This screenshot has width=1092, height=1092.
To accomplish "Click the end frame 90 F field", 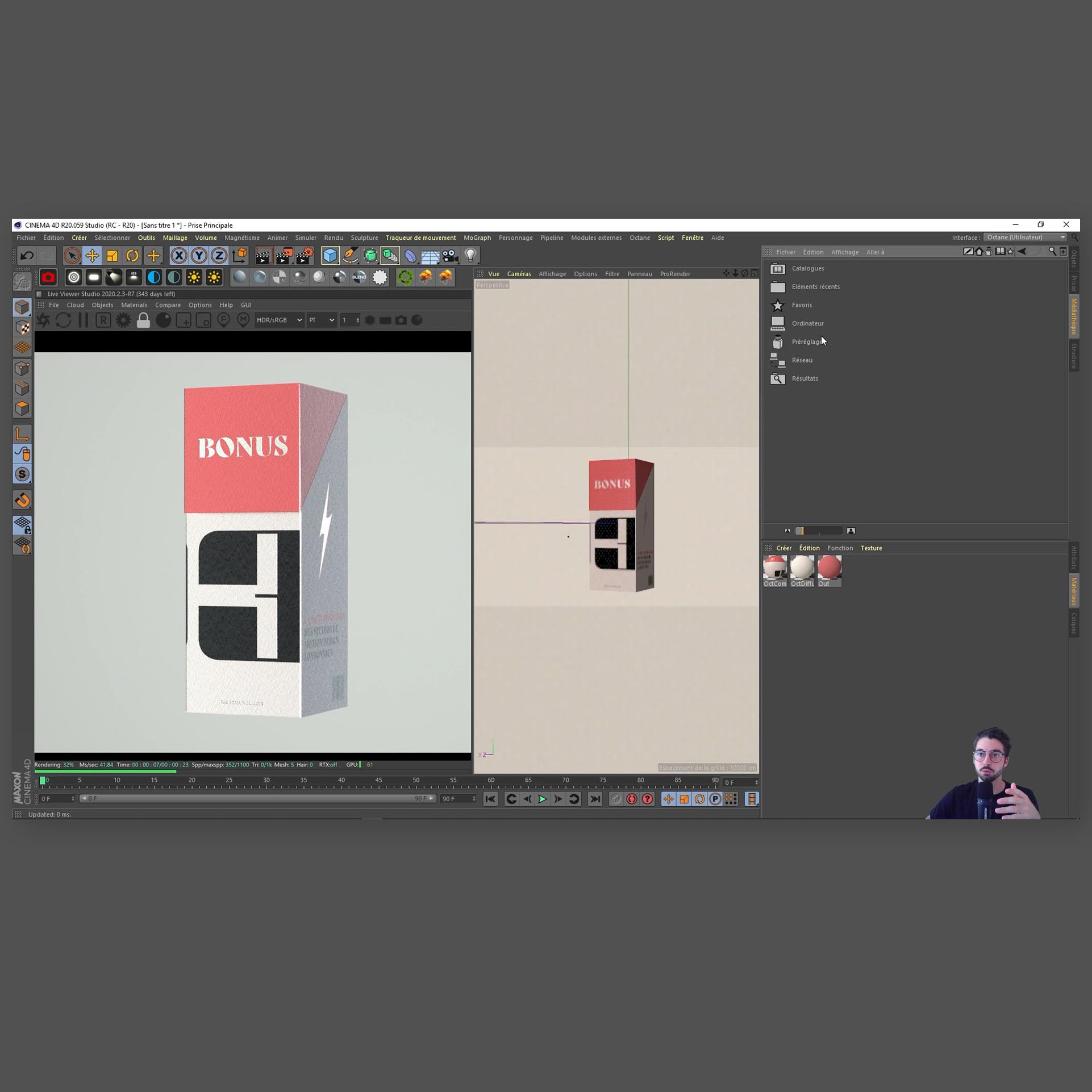I will [x=458, y=799].
